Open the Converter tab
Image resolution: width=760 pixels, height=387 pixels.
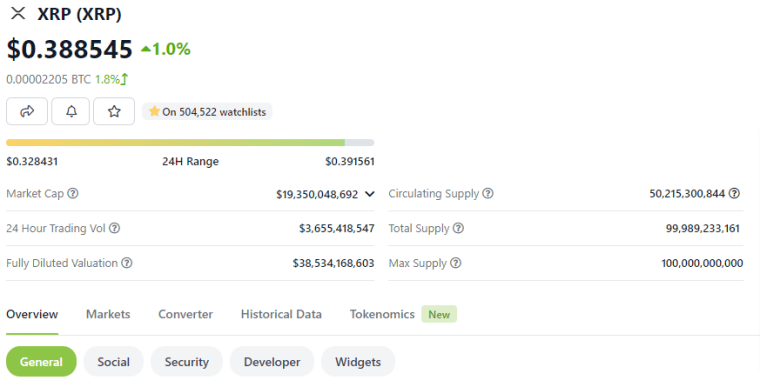(186, 314)
